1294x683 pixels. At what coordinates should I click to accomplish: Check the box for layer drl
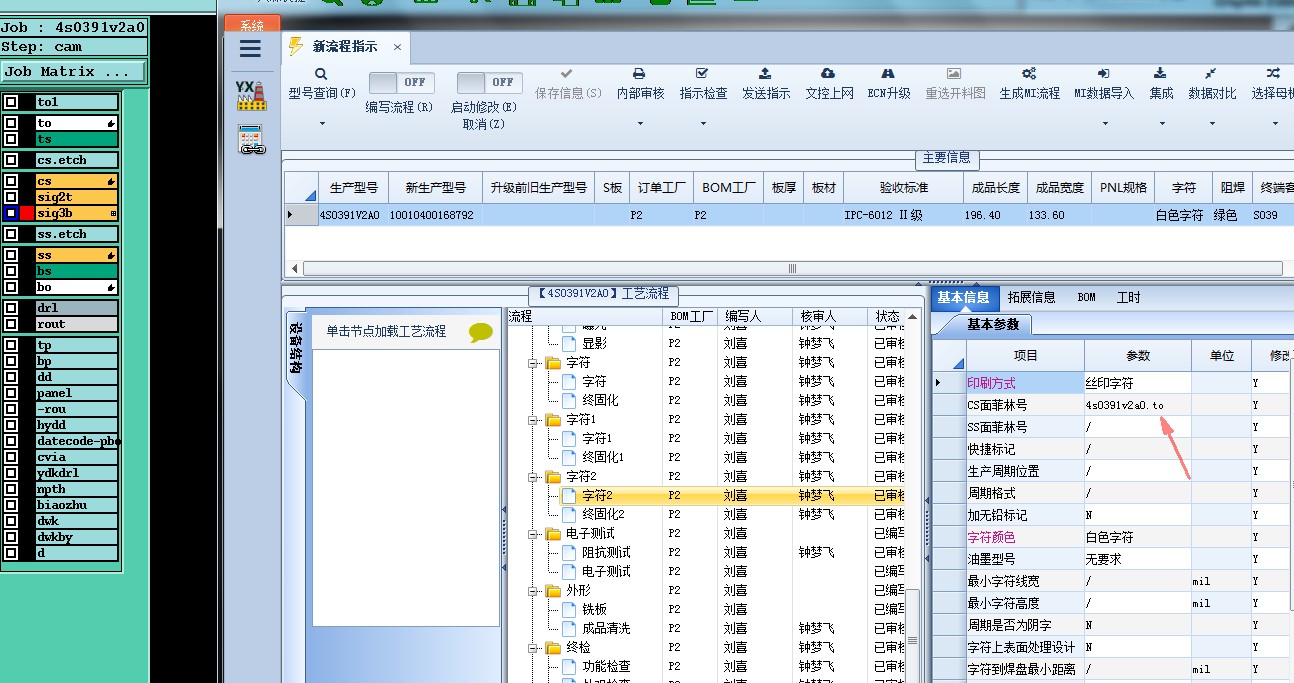(x=11, y=308)
